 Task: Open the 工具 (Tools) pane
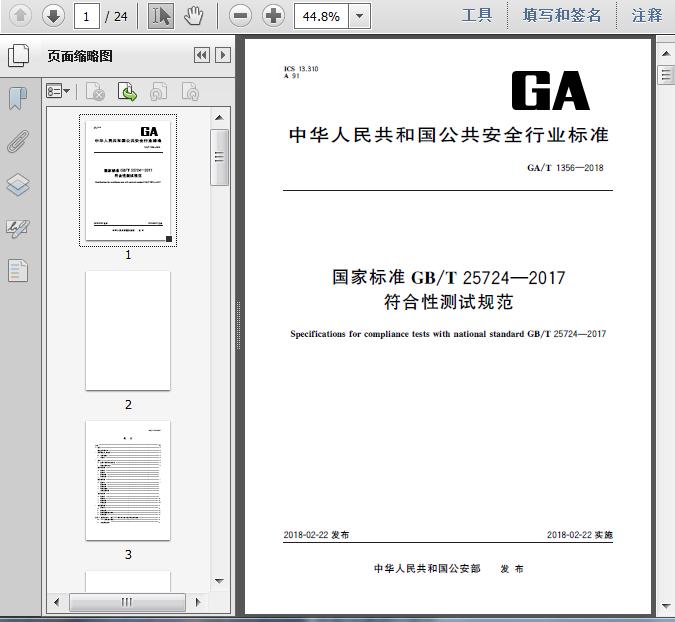477,15
